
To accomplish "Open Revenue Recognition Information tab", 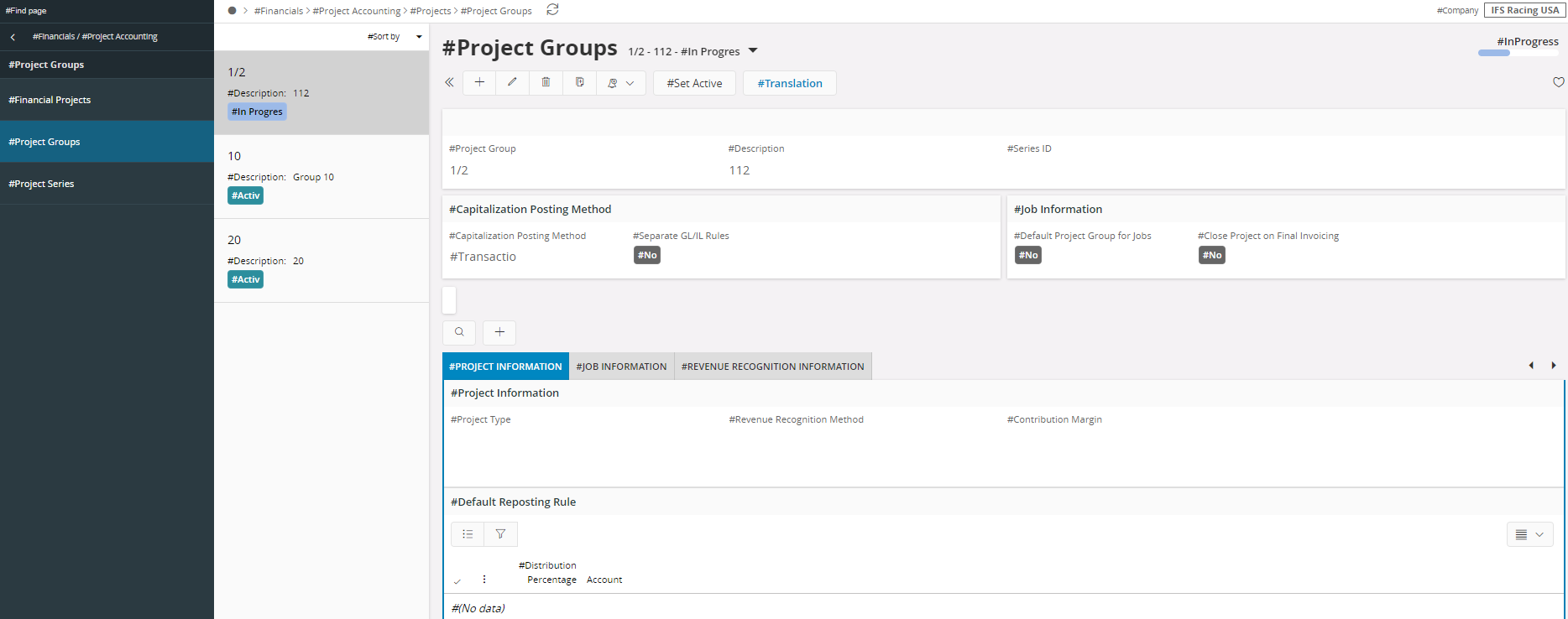I will [x=772, y=367].
